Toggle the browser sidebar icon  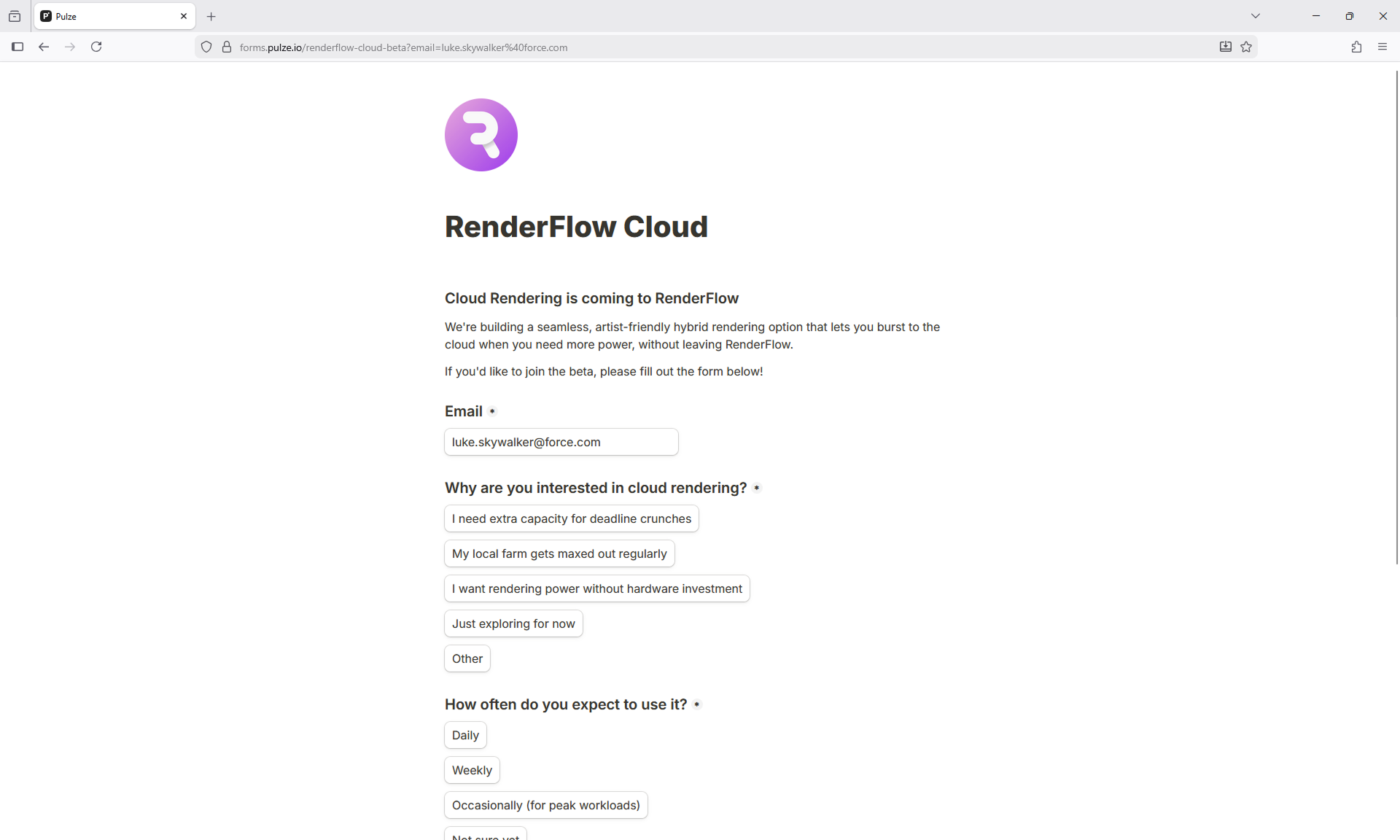[17, 47]
